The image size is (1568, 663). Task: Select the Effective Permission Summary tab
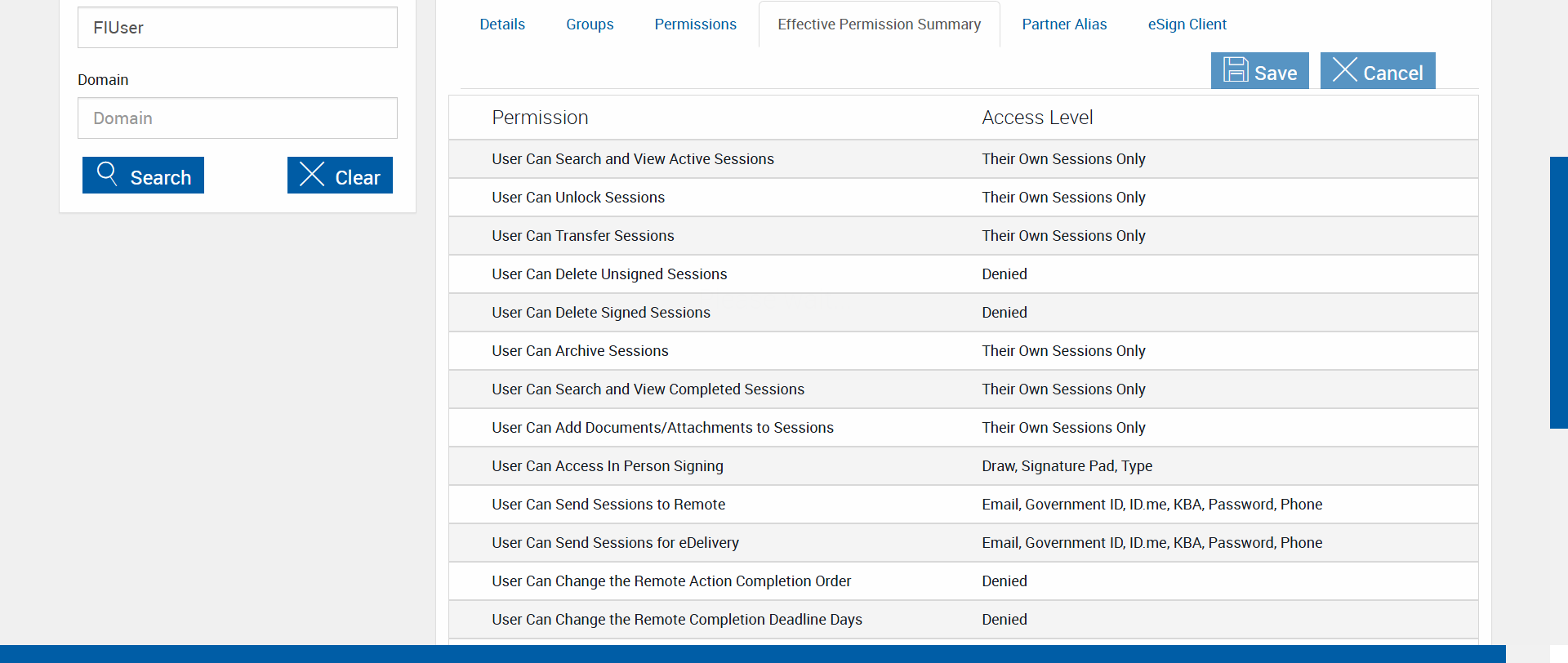[879, 24]
